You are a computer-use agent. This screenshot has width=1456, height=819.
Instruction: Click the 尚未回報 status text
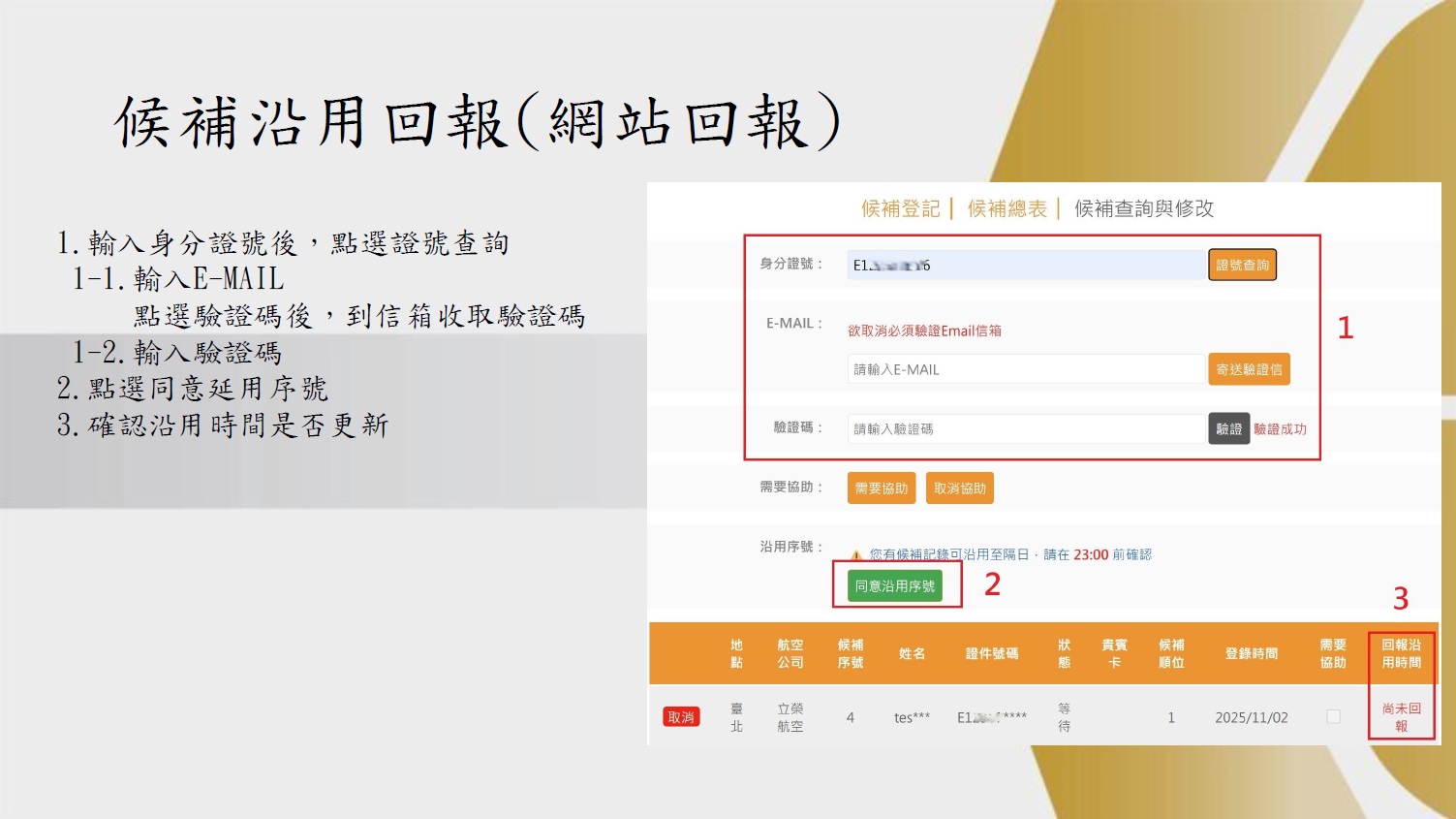[1401, 717]
